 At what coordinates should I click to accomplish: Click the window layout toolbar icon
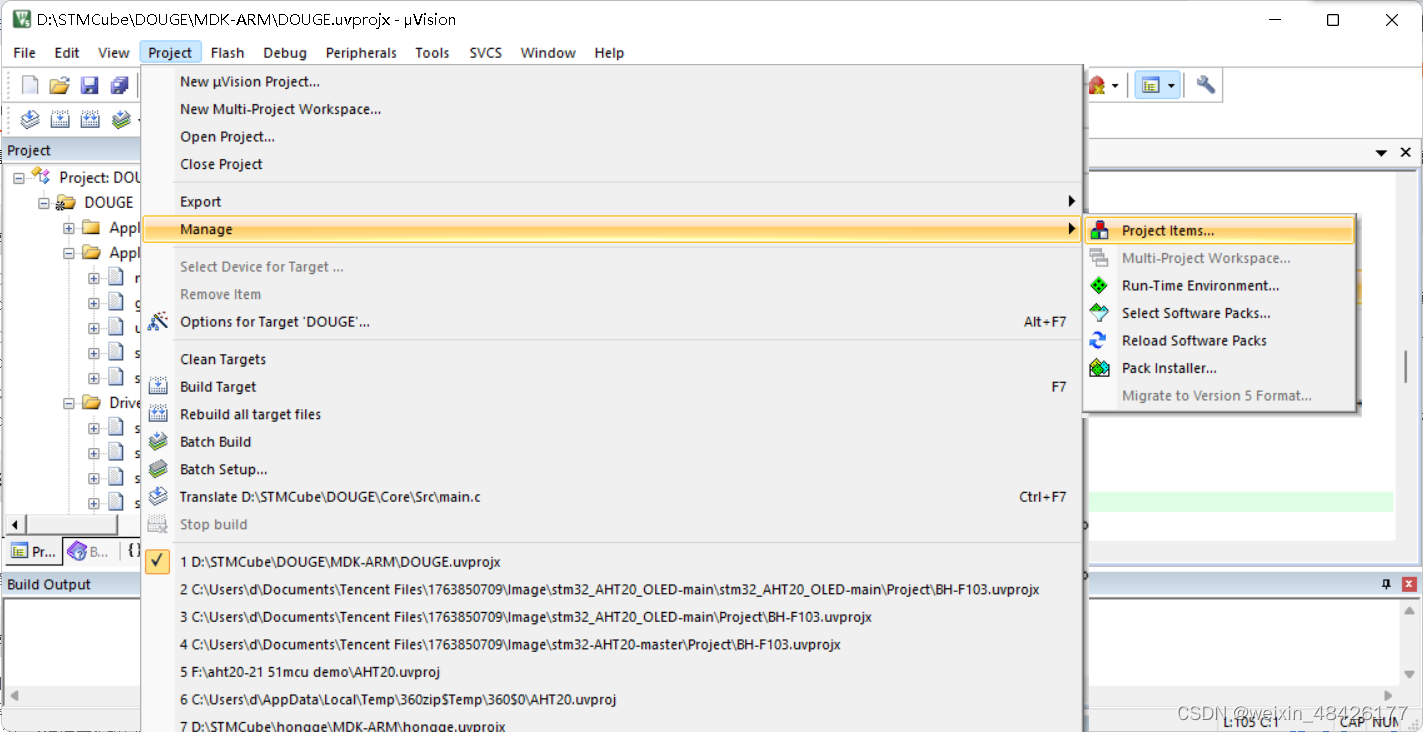pyautogui.click(x=1151, y=86)
